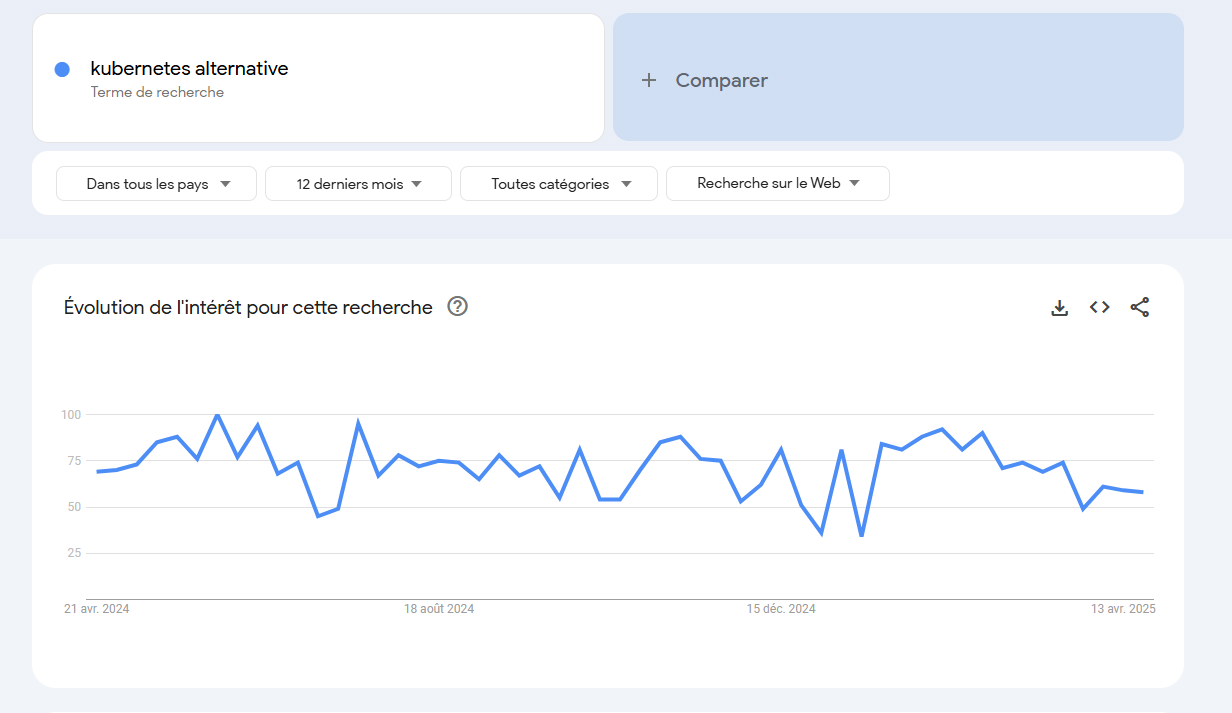Screen dimensions: 1232x713
Task: Select the 21 avr. 2024 axis label
Action: tap(97, 609)
